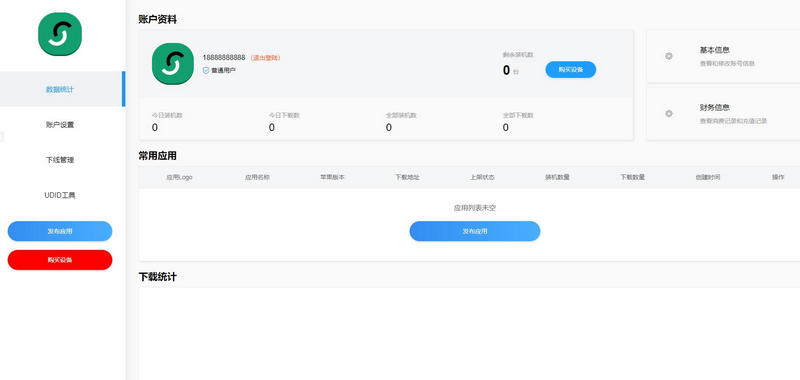The height and width of the screenshot is (380, 800).
Task: Click the blue 发布应用 sidebar button
Action: tap(60, 231)
